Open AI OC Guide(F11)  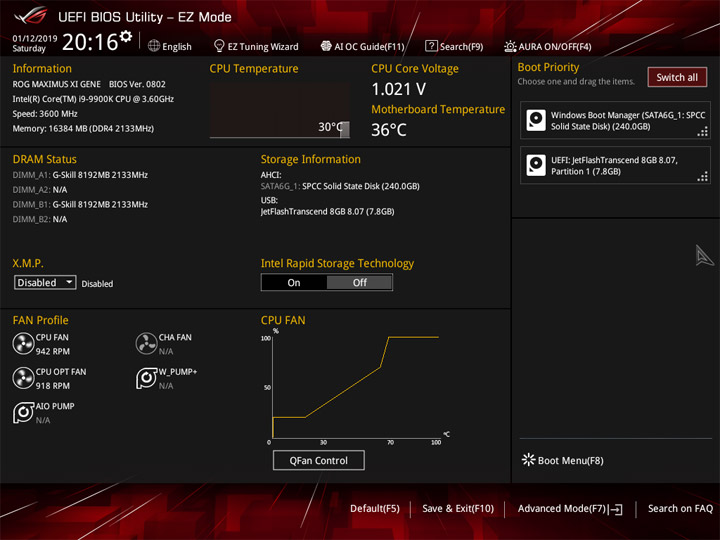click(x=363, y=46)
